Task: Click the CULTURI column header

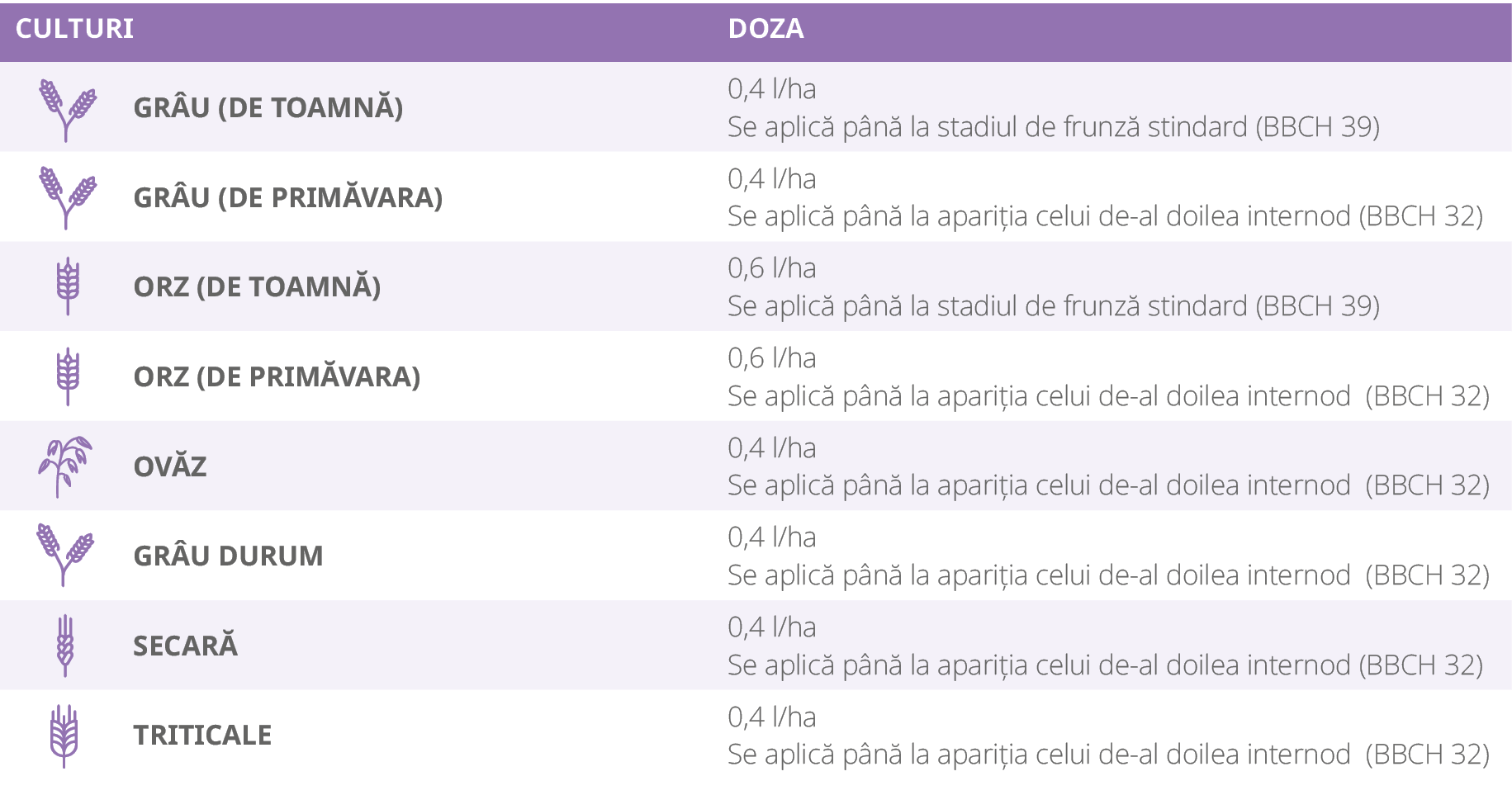Action: point(74,29)
